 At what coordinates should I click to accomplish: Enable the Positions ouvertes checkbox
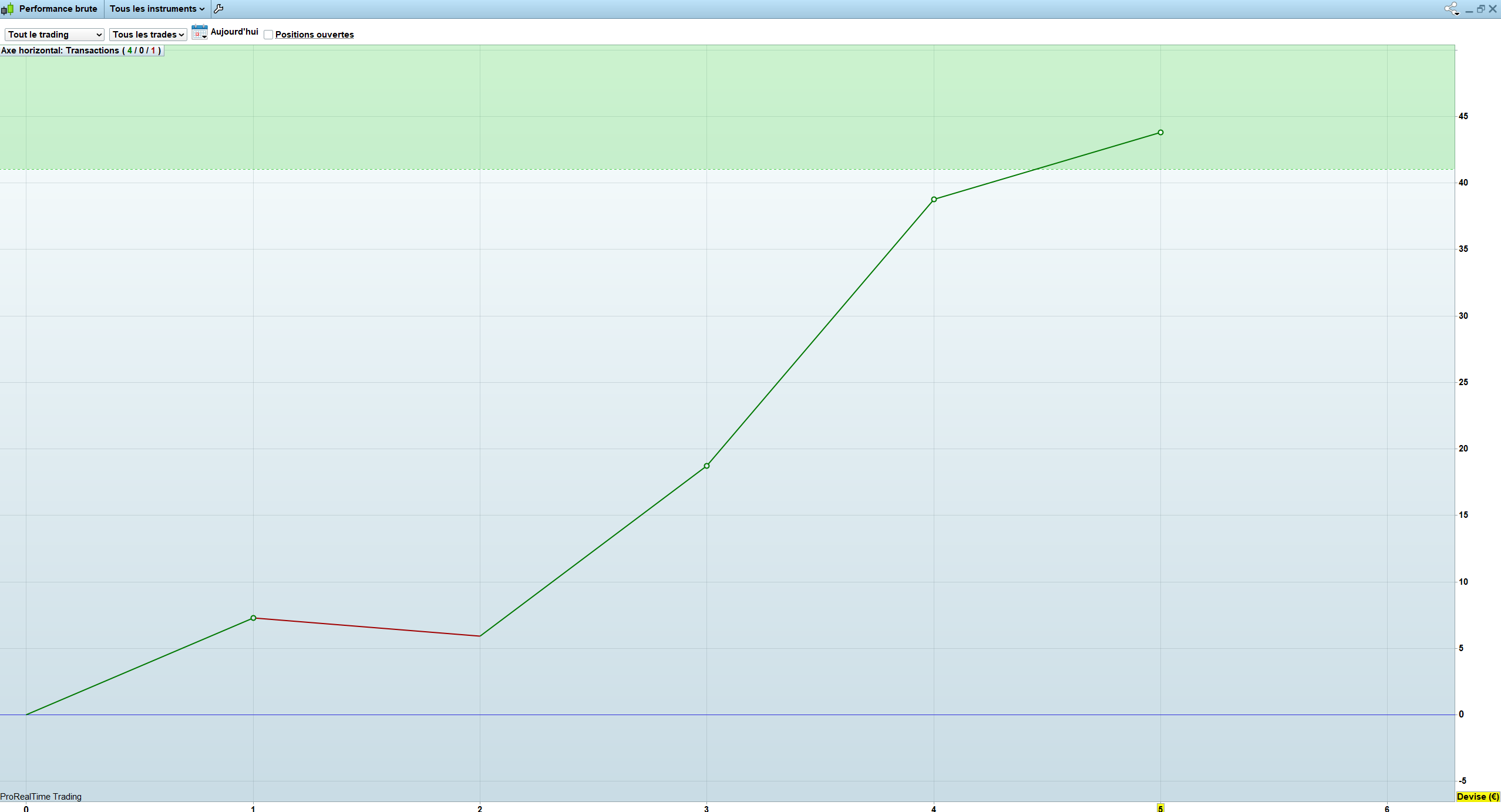tap(268, 35)
